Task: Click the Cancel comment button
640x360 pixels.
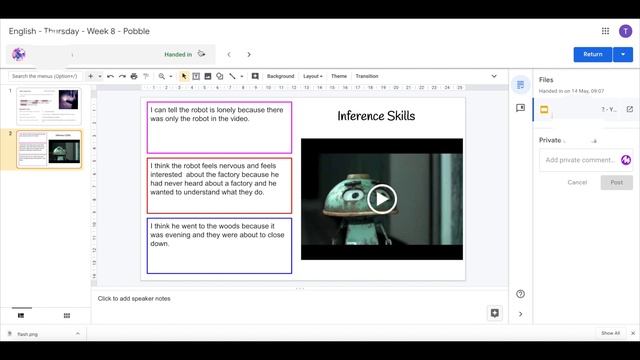Action: (x=577, y=182)
